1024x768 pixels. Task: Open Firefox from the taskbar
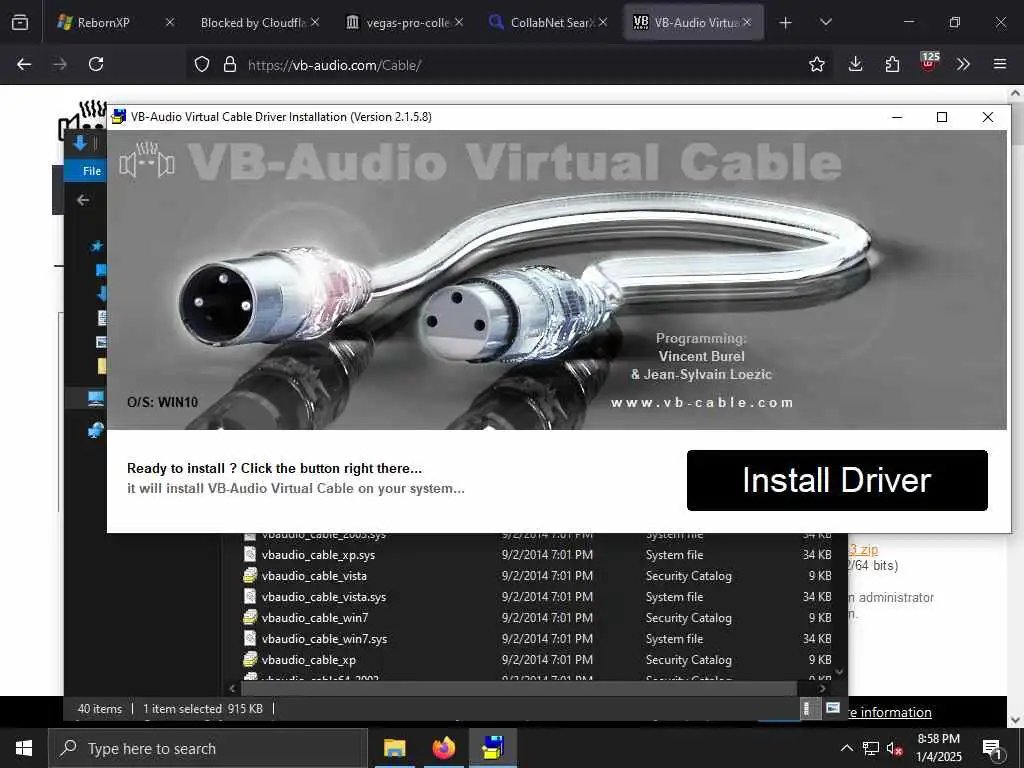coord(443,748)
